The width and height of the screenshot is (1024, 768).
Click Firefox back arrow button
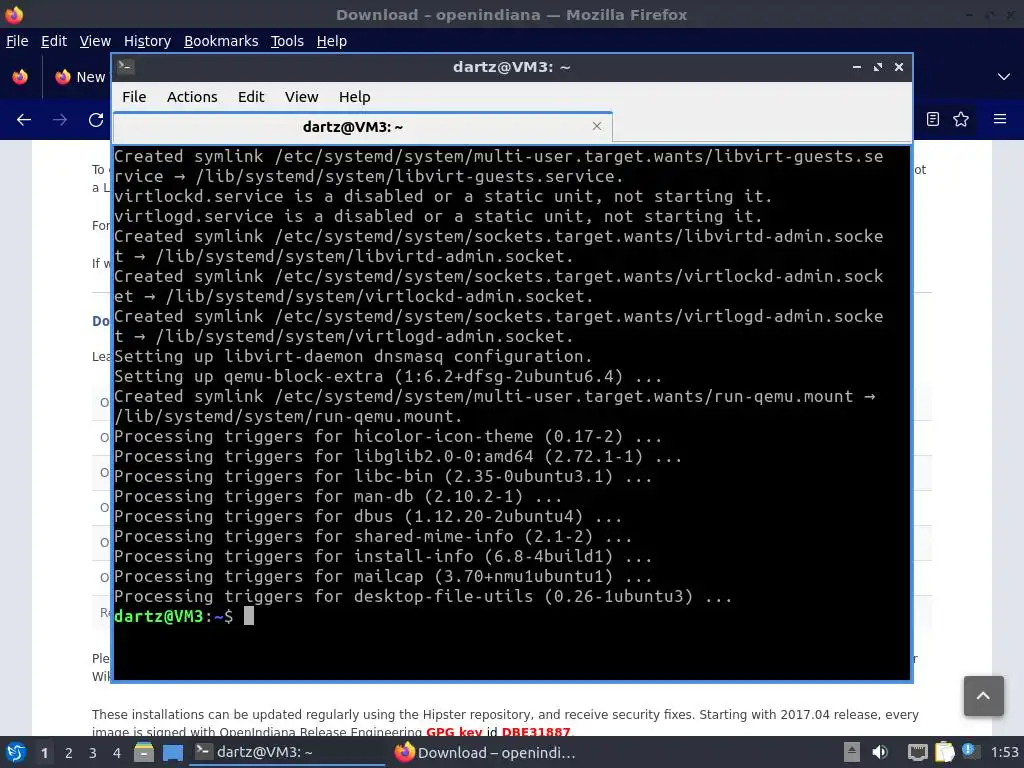tap(24, 120)
